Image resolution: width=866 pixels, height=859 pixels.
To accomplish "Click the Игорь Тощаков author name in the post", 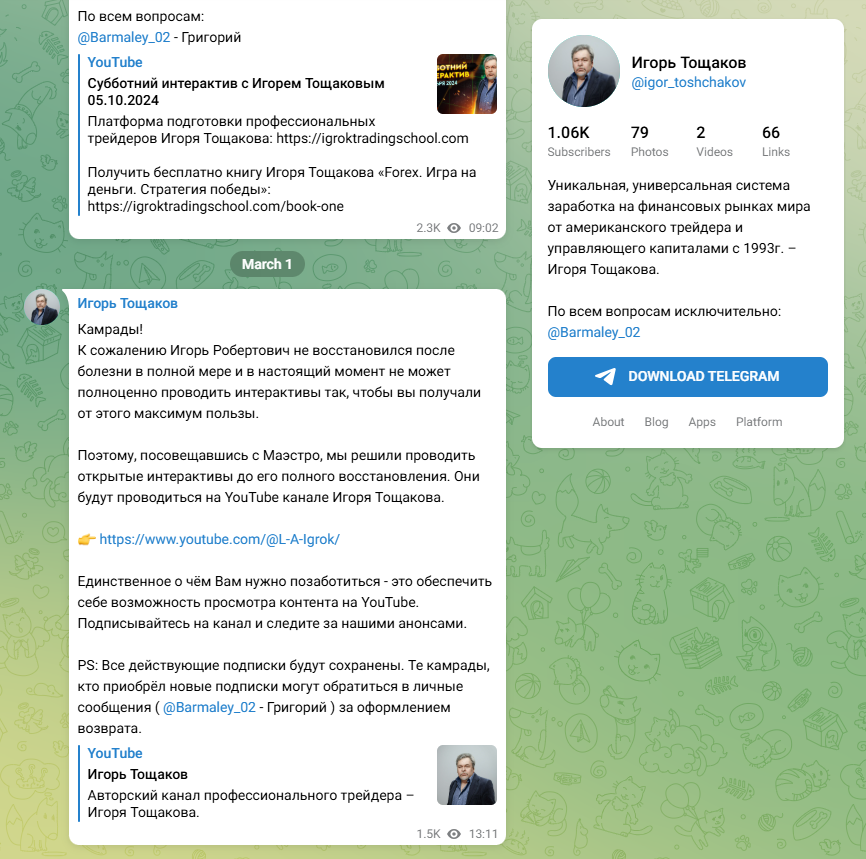I will pos(128,303).
